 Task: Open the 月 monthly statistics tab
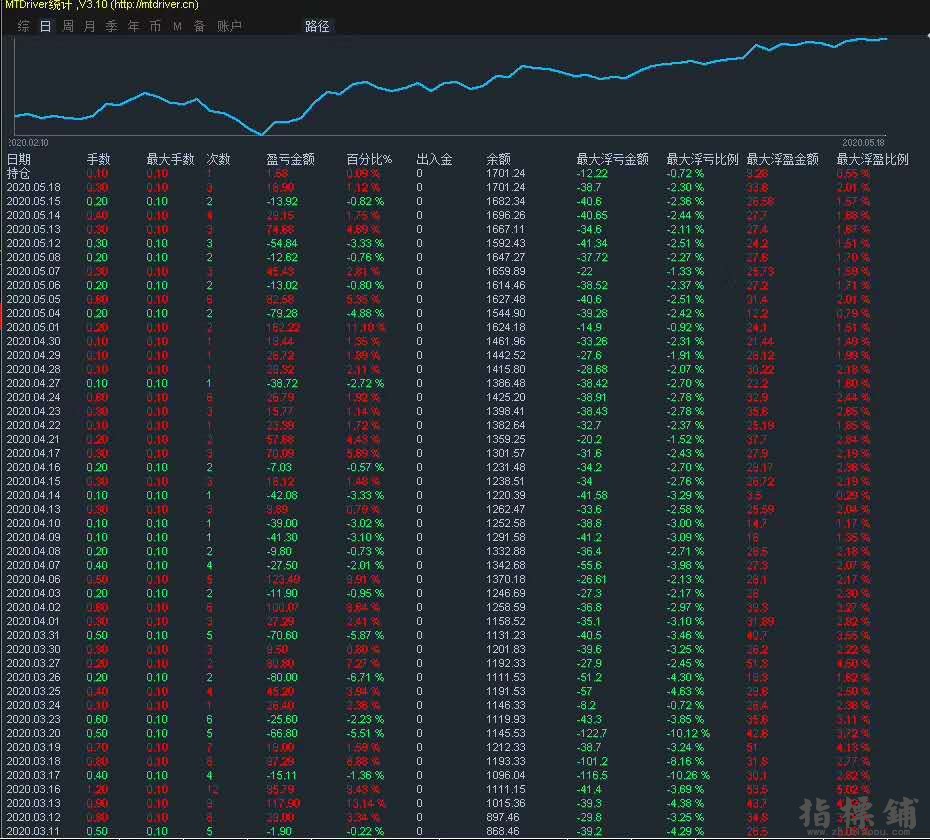click(90, 26)
